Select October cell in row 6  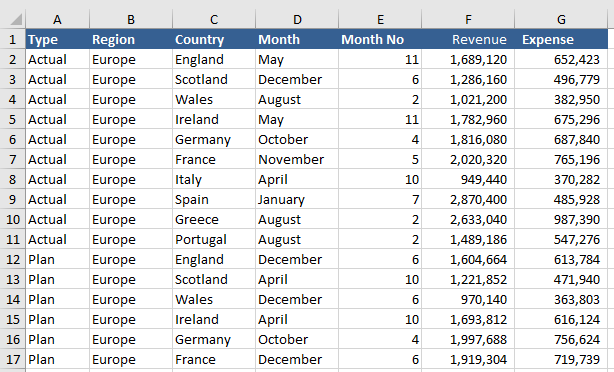point(297,139)
